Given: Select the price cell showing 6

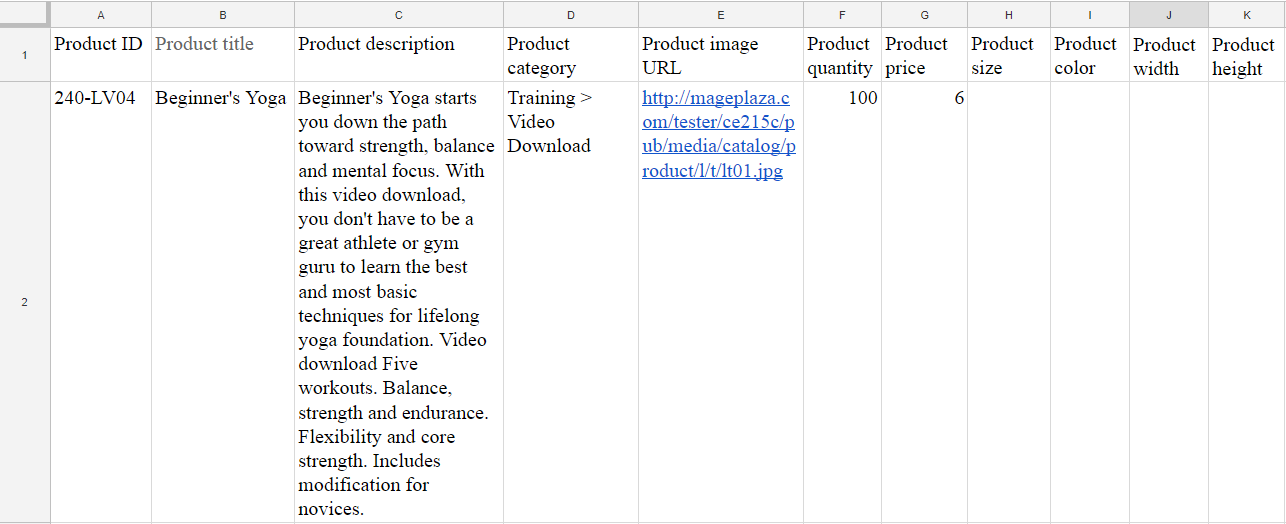Looking at the screenshot, I should (924, 302).
